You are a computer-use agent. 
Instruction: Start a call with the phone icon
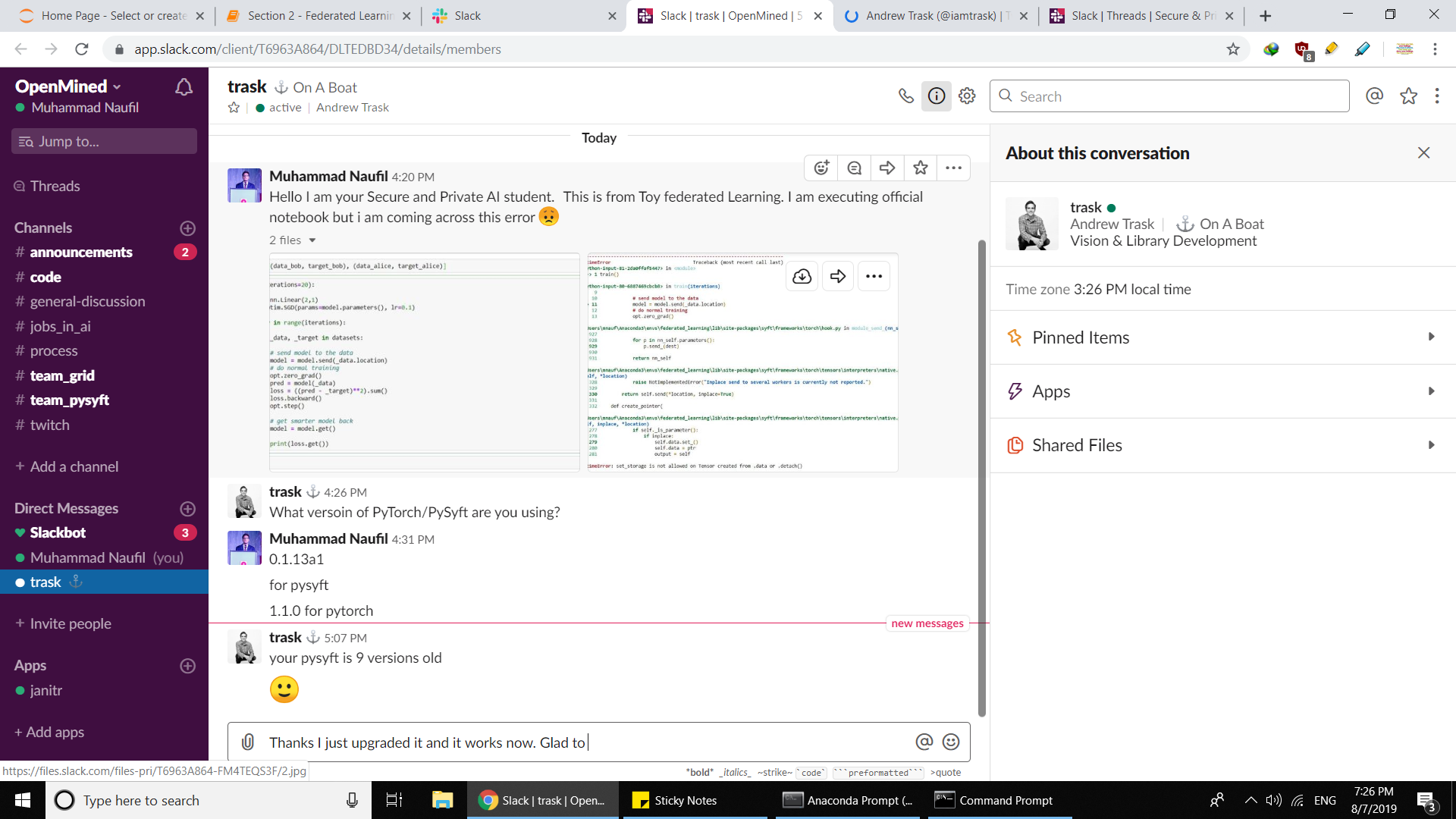[905, 96]
